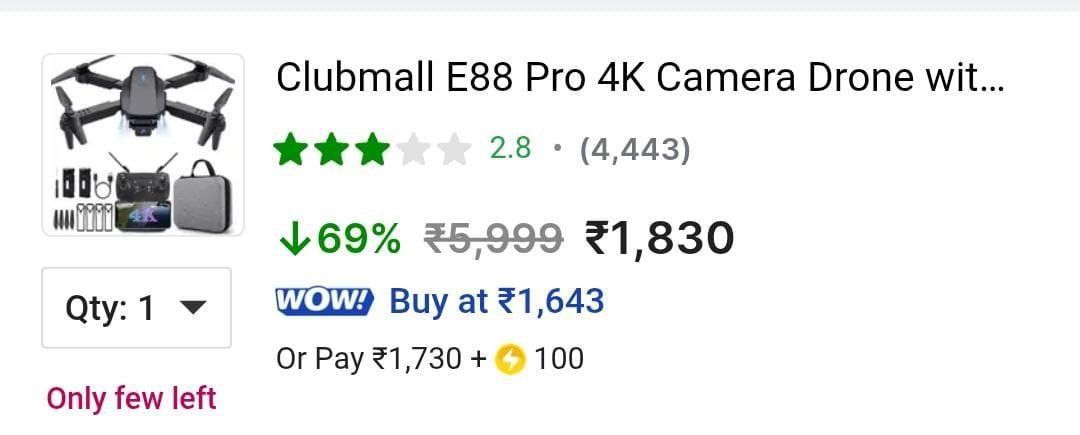This screenshot has width=1080, height=435.
Task: Click the 2.8 rating score
Action: pyautogui.click(x=510, y=148)
